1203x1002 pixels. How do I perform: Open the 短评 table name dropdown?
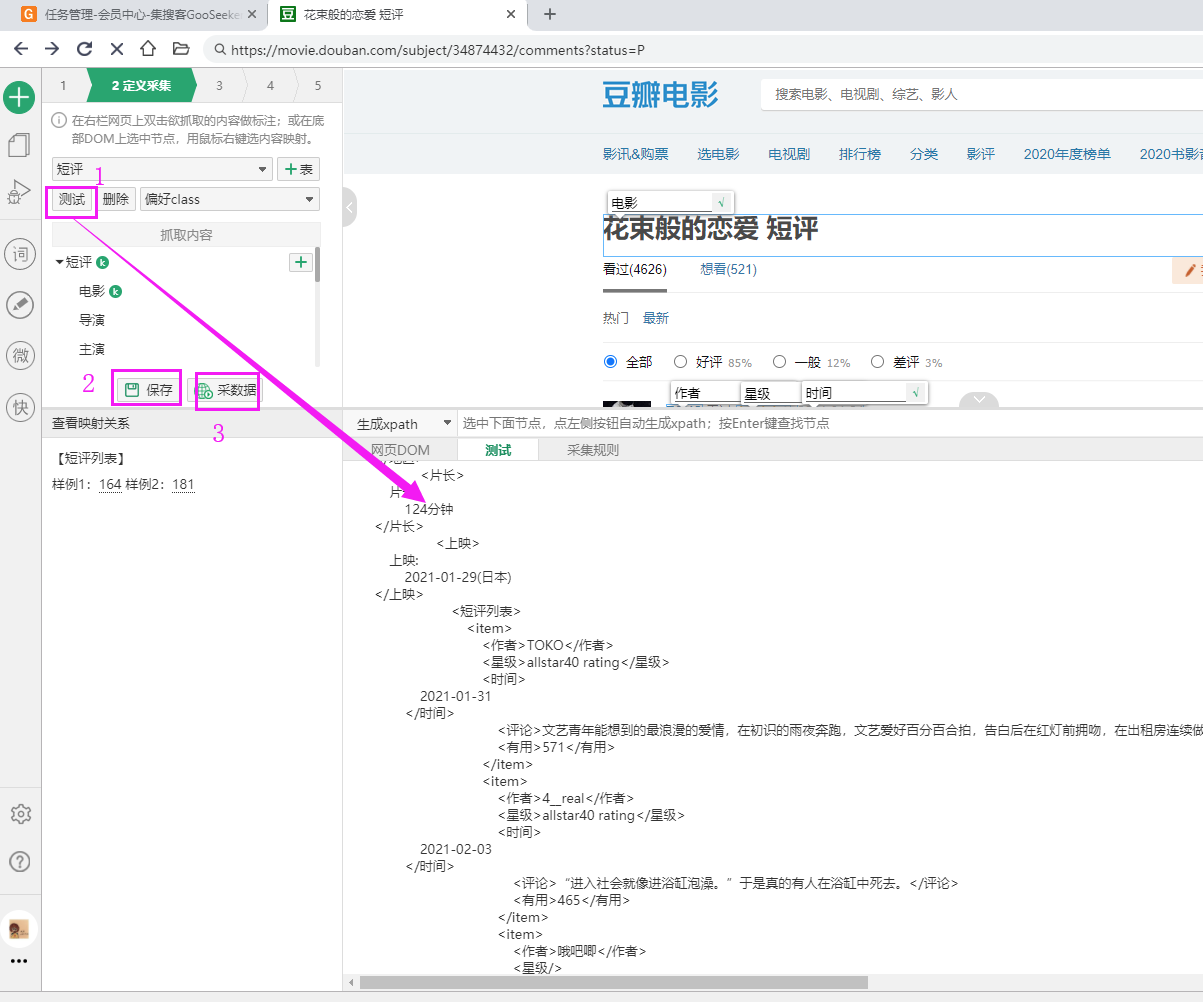(x=162, y=169)
